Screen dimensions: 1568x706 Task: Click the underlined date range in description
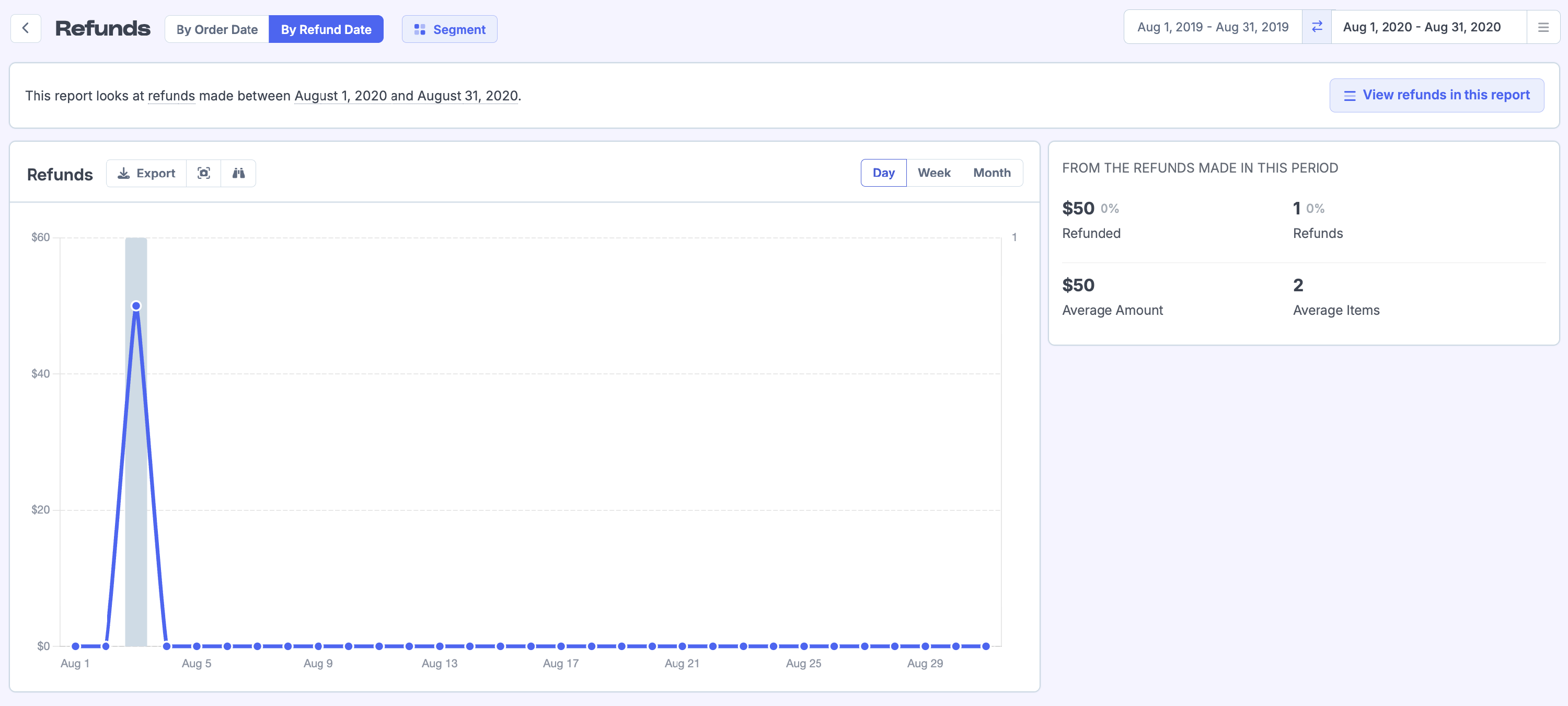point(406,96)
